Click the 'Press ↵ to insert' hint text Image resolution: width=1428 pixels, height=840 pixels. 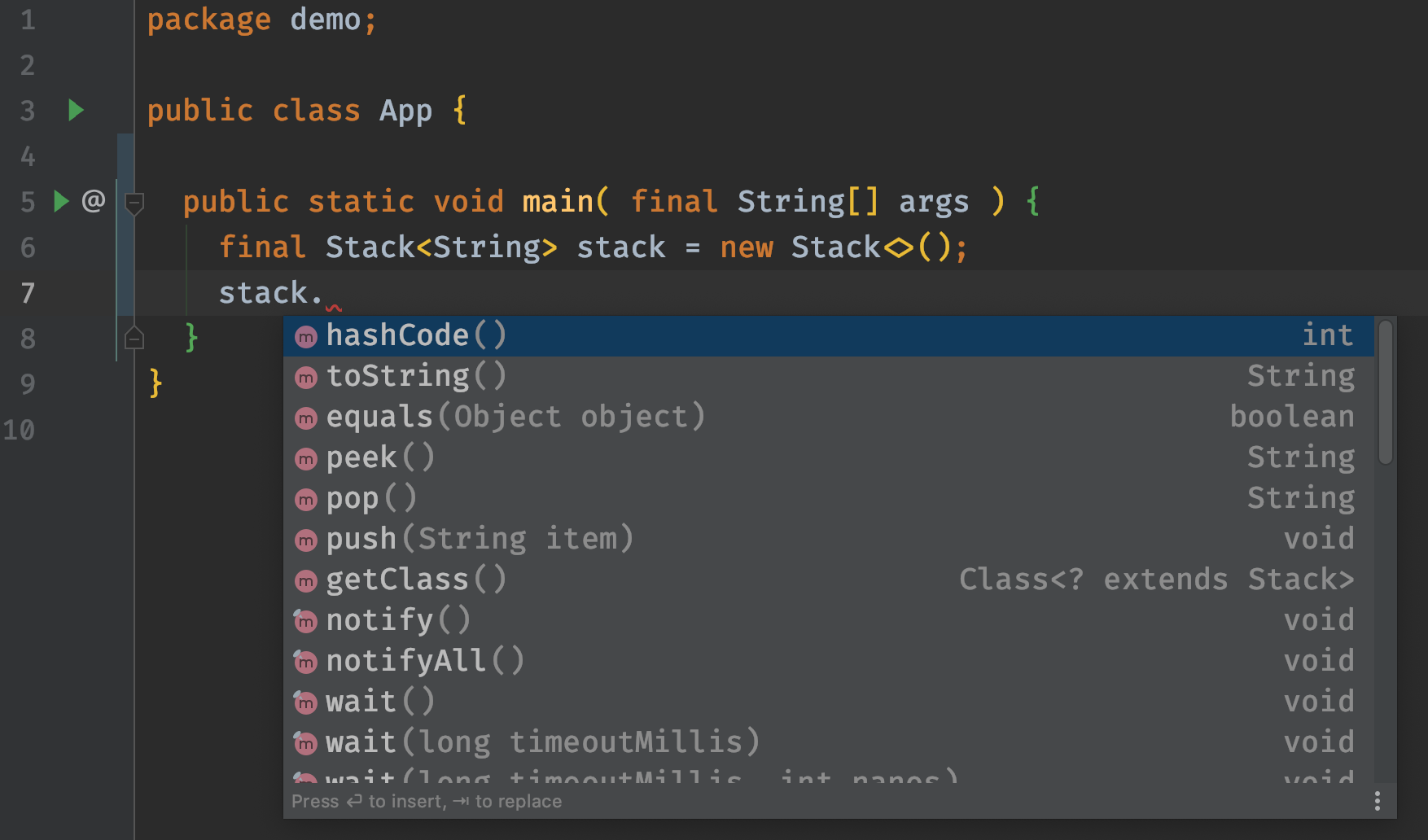click(x=369, y=802)
